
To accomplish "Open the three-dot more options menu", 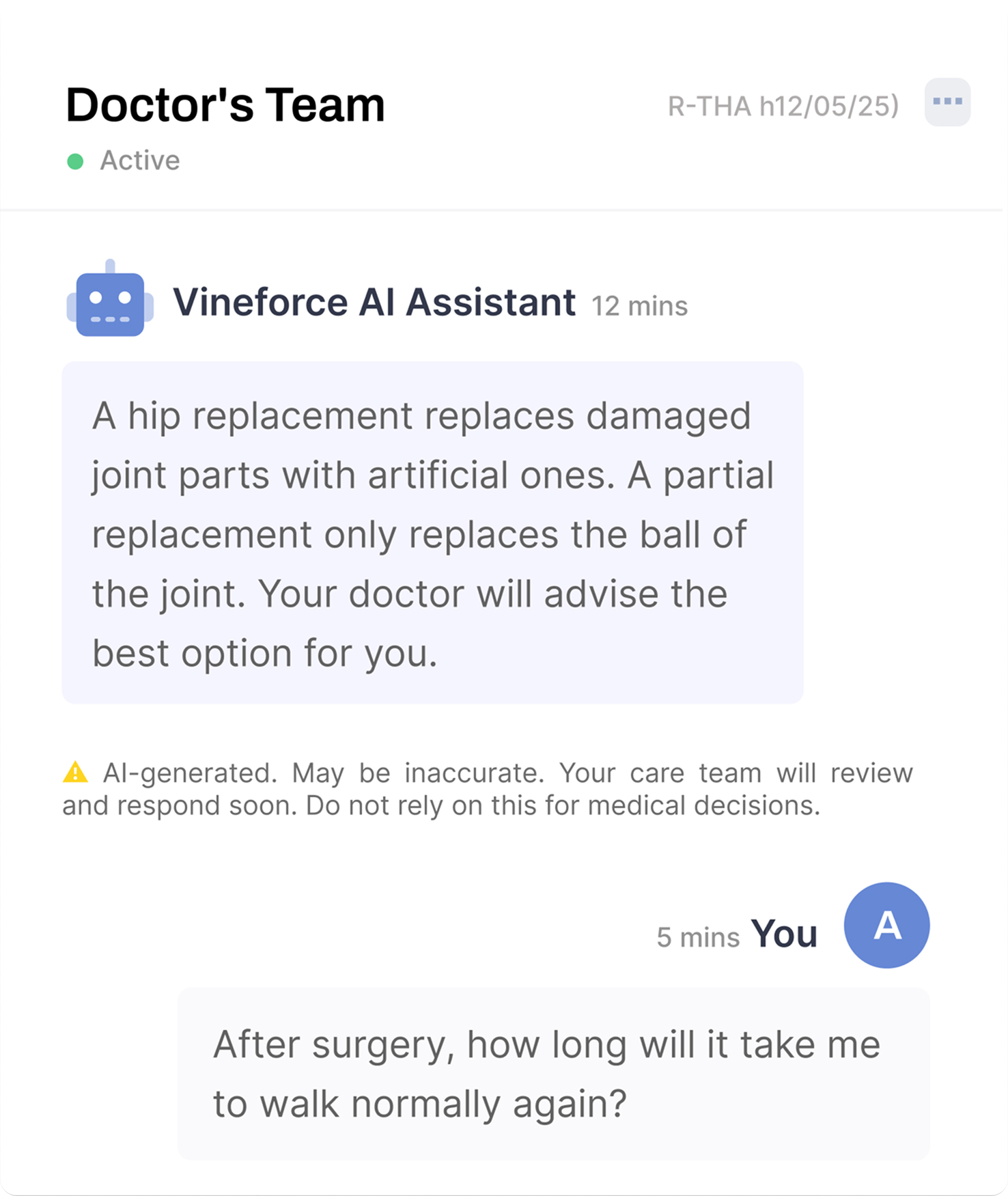I will click(x=947, y=102).
